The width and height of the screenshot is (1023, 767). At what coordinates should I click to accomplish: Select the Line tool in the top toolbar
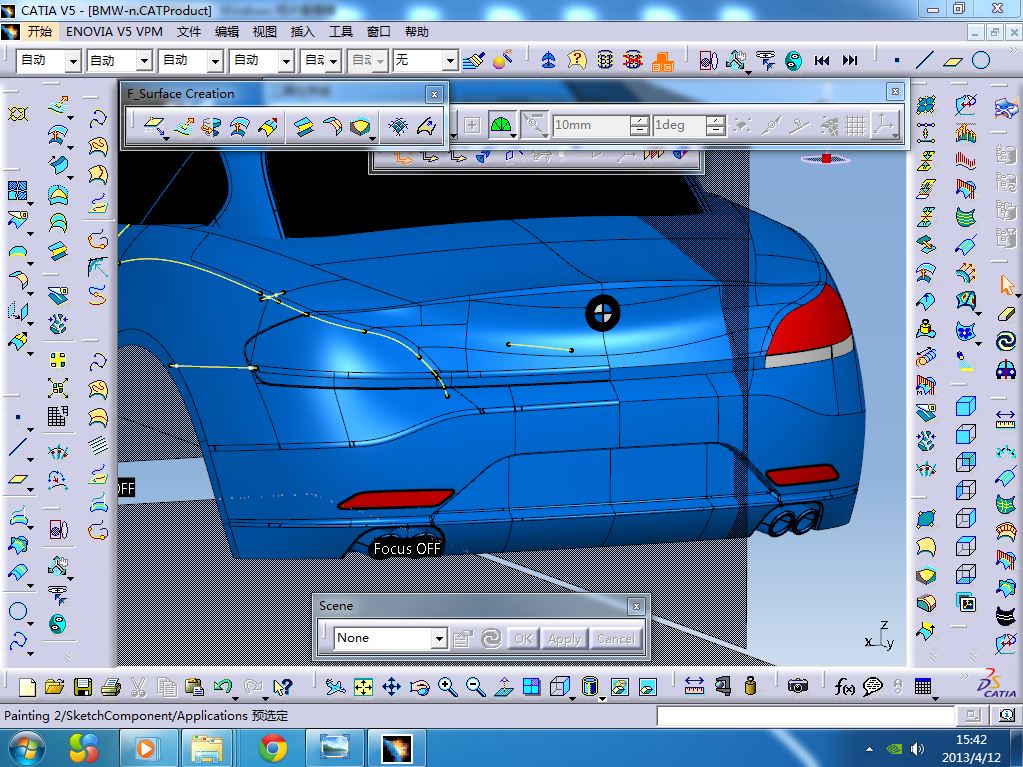click(x=924, y=61)
